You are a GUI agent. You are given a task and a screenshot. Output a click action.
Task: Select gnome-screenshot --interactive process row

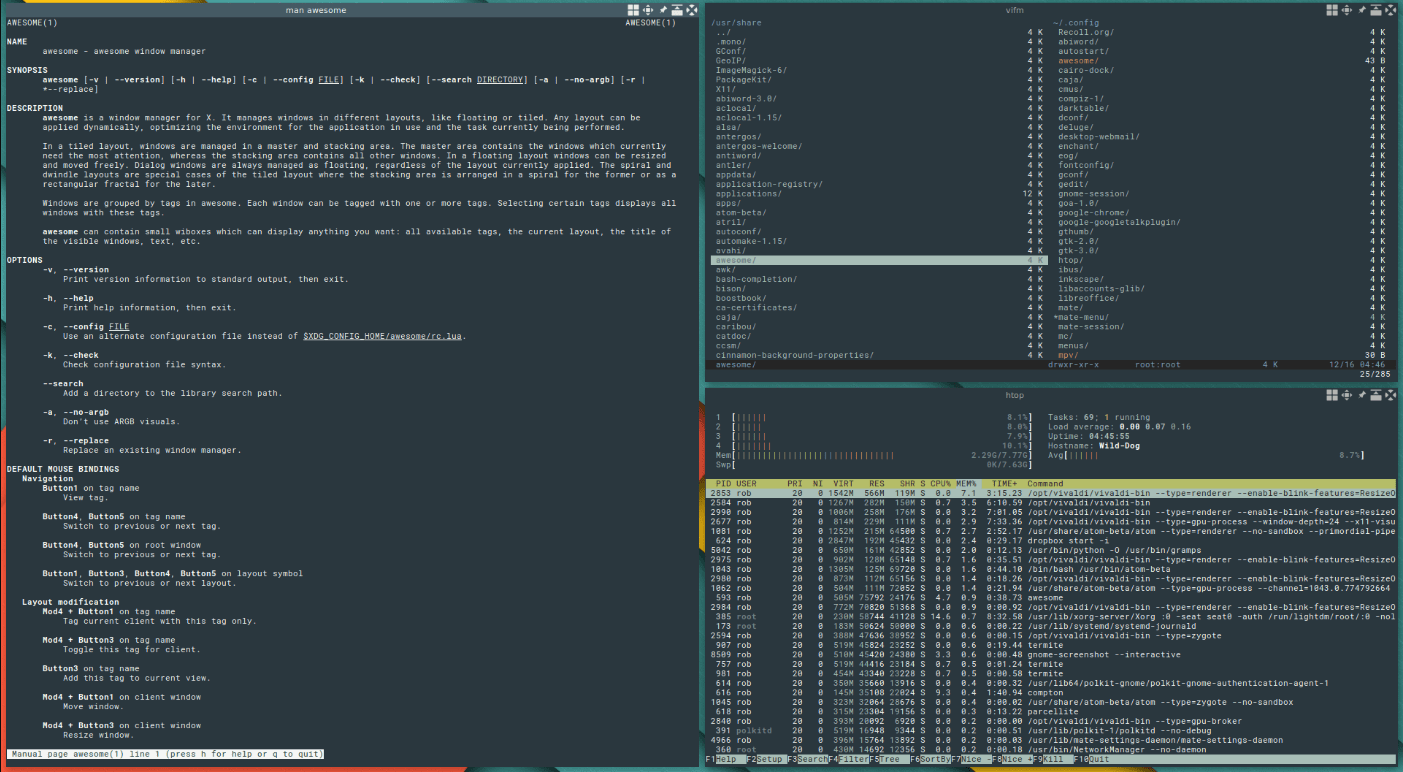(1050, 655)
